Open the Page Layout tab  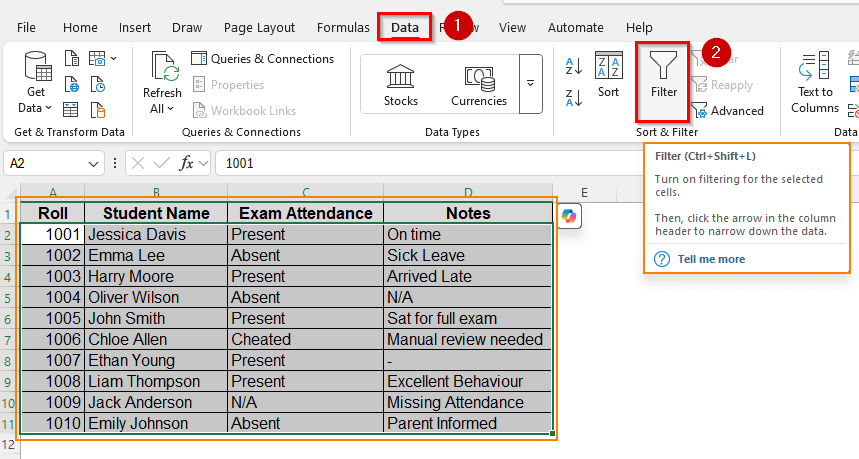[x=259, y=27]
